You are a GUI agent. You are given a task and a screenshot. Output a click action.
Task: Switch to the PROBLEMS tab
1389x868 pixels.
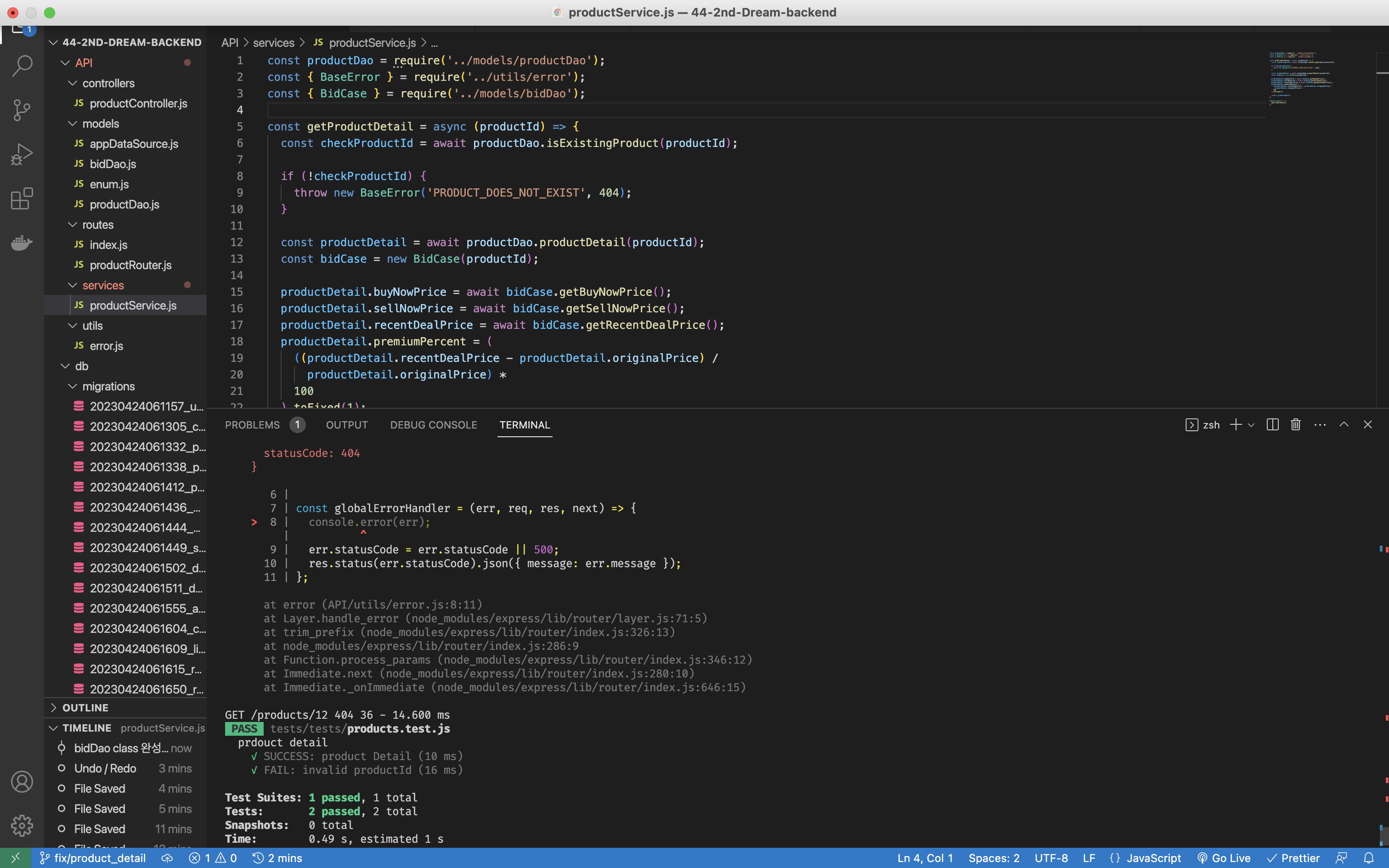(x=252, y=425)
